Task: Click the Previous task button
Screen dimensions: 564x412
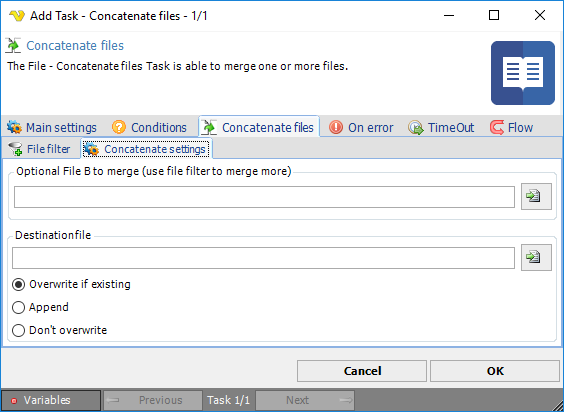Action: pyautogui.click(x=153, y=400)
